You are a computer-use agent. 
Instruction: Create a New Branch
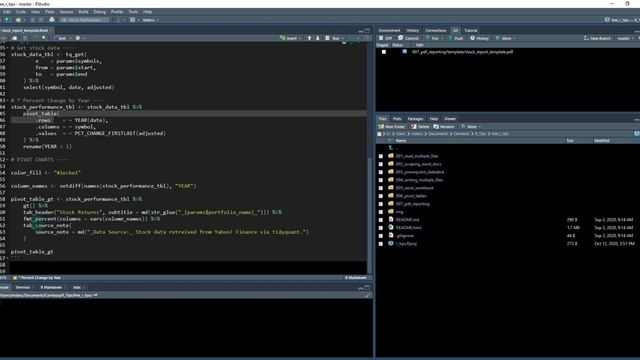pos(597,38)
